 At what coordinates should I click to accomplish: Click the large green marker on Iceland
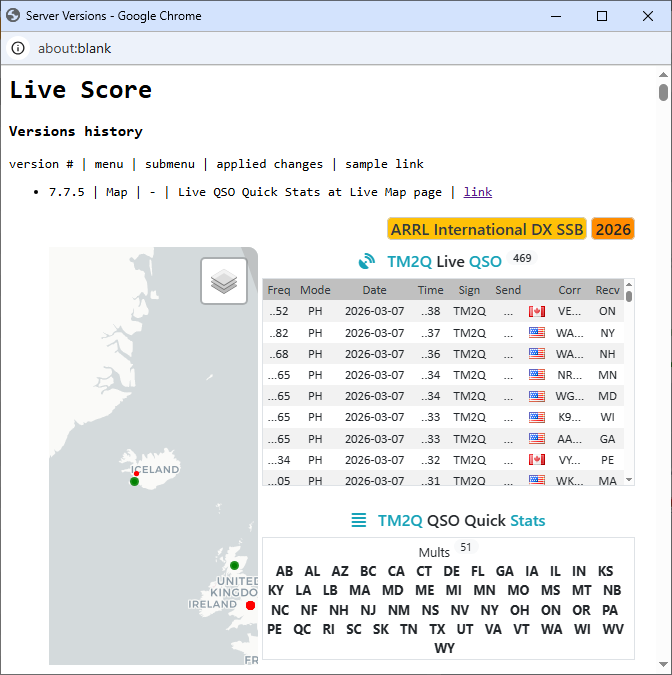134,482
